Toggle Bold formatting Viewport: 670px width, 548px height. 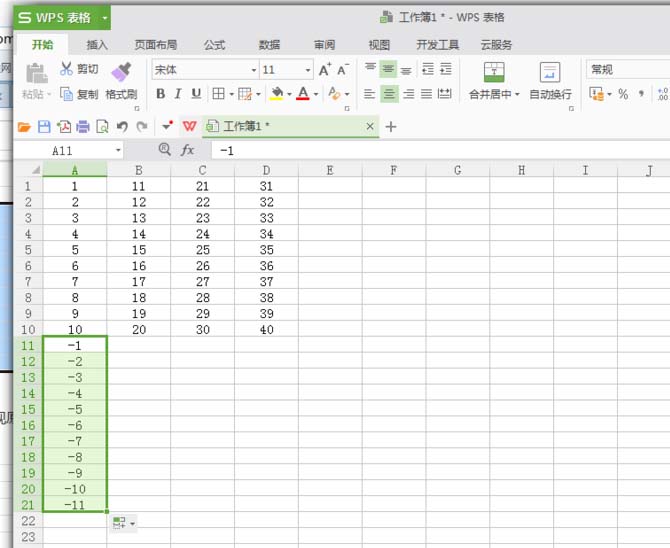click(161, 94)
